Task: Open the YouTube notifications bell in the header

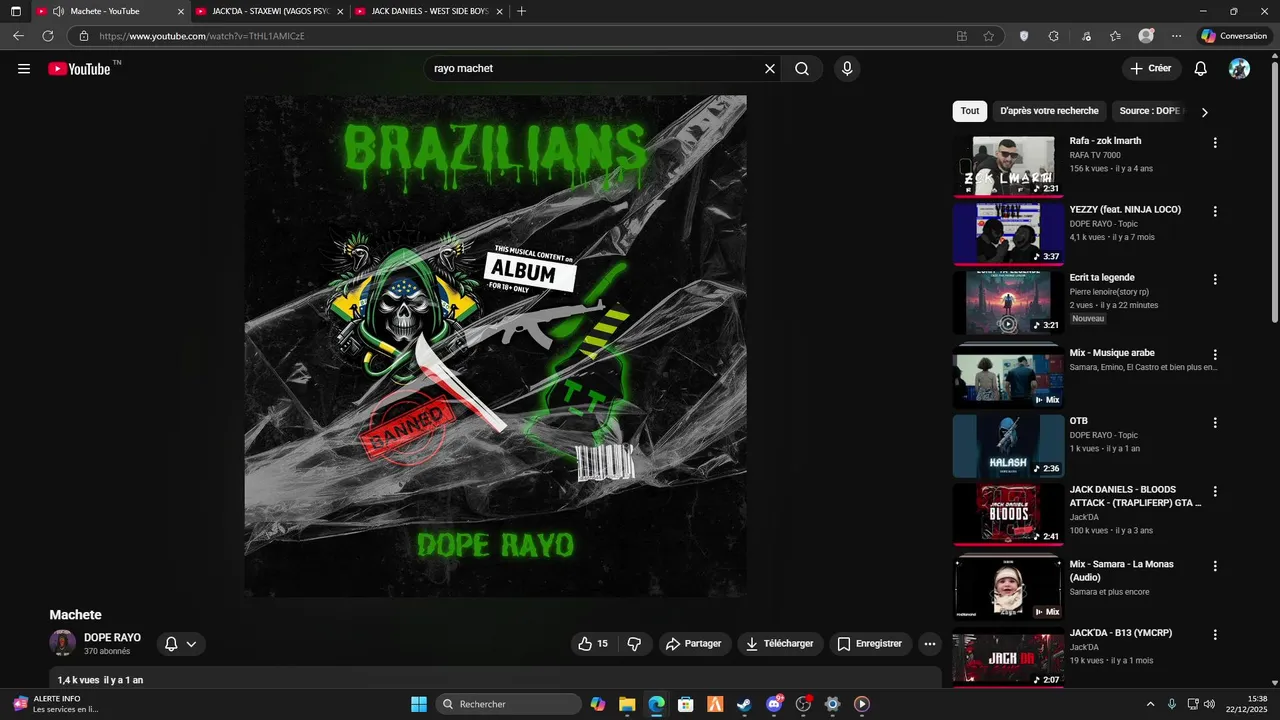Action: pos(1201,69)
